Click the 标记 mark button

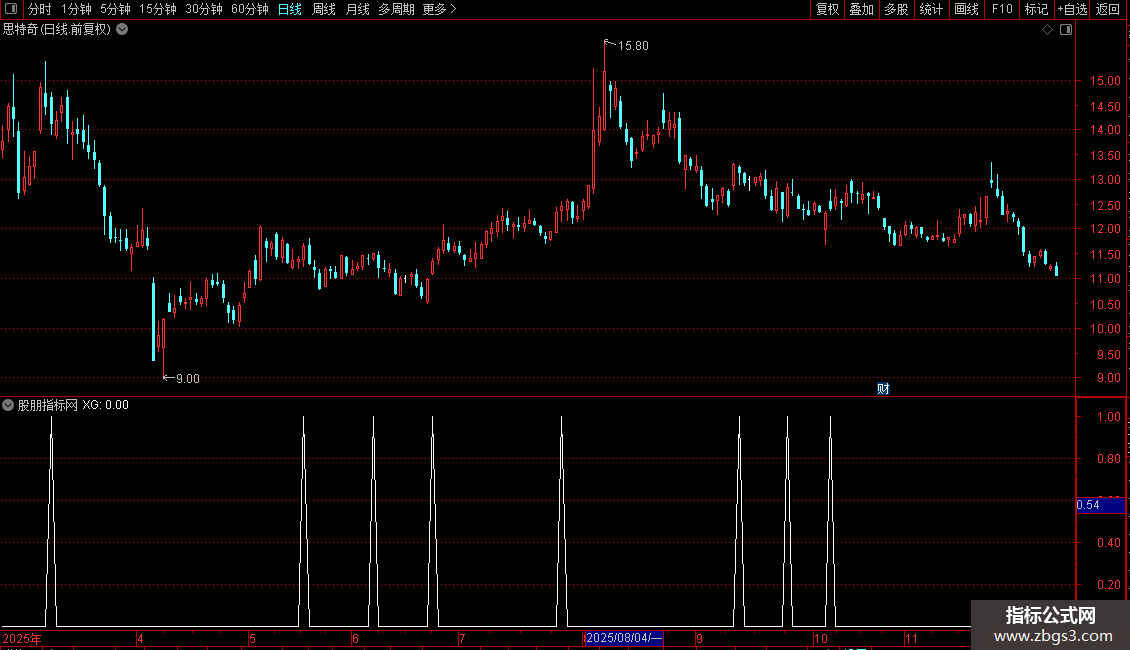click(x=1036, y=9)
